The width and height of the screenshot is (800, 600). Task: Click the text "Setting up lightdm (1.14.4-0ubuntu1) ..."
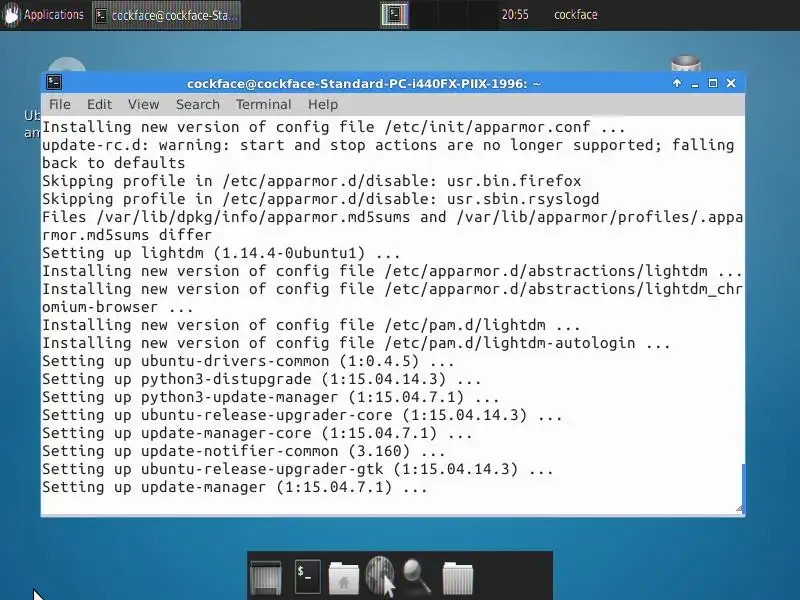[221, 253]
